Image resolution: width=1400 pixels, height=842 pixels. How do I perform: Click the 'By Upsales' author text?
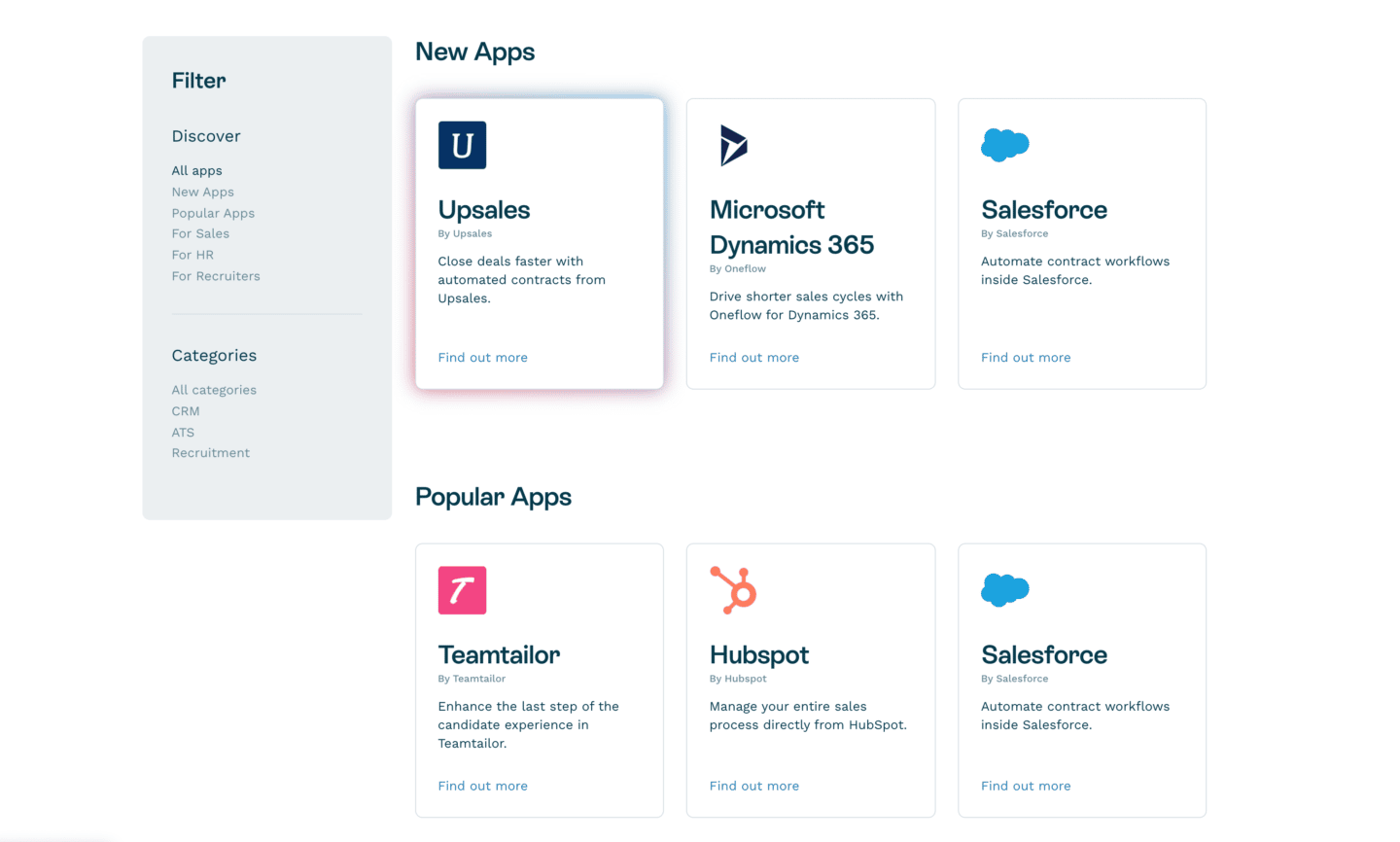pos(465,233)
